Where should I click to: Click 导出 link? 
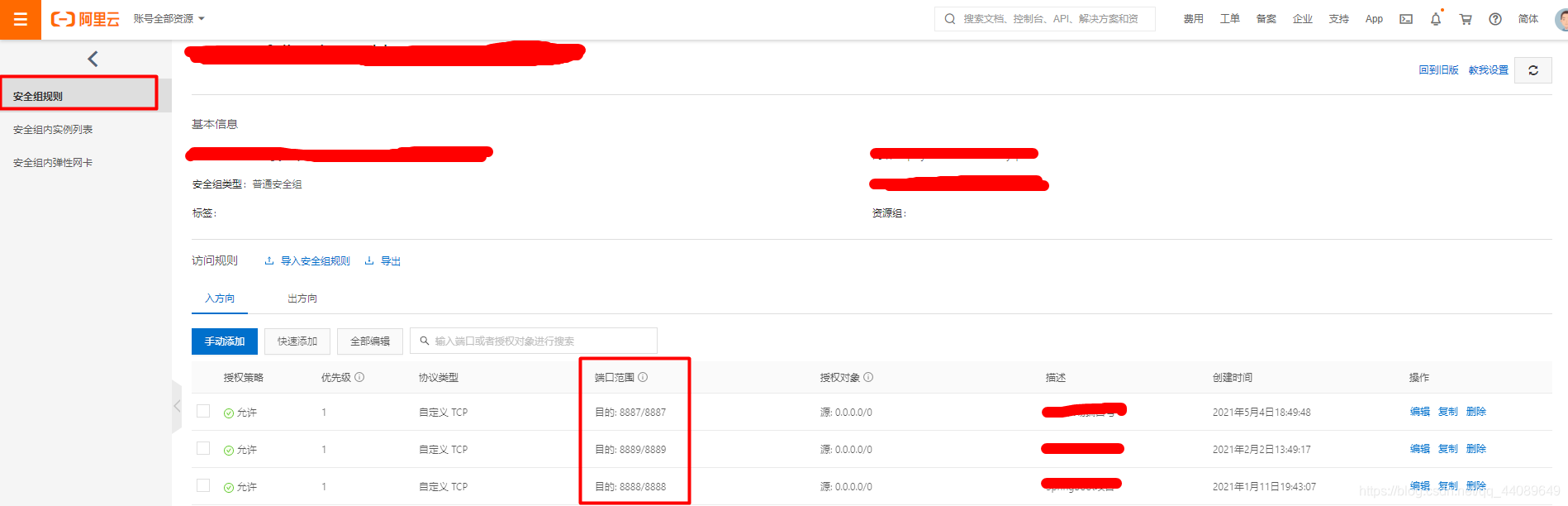click(391, 261)
